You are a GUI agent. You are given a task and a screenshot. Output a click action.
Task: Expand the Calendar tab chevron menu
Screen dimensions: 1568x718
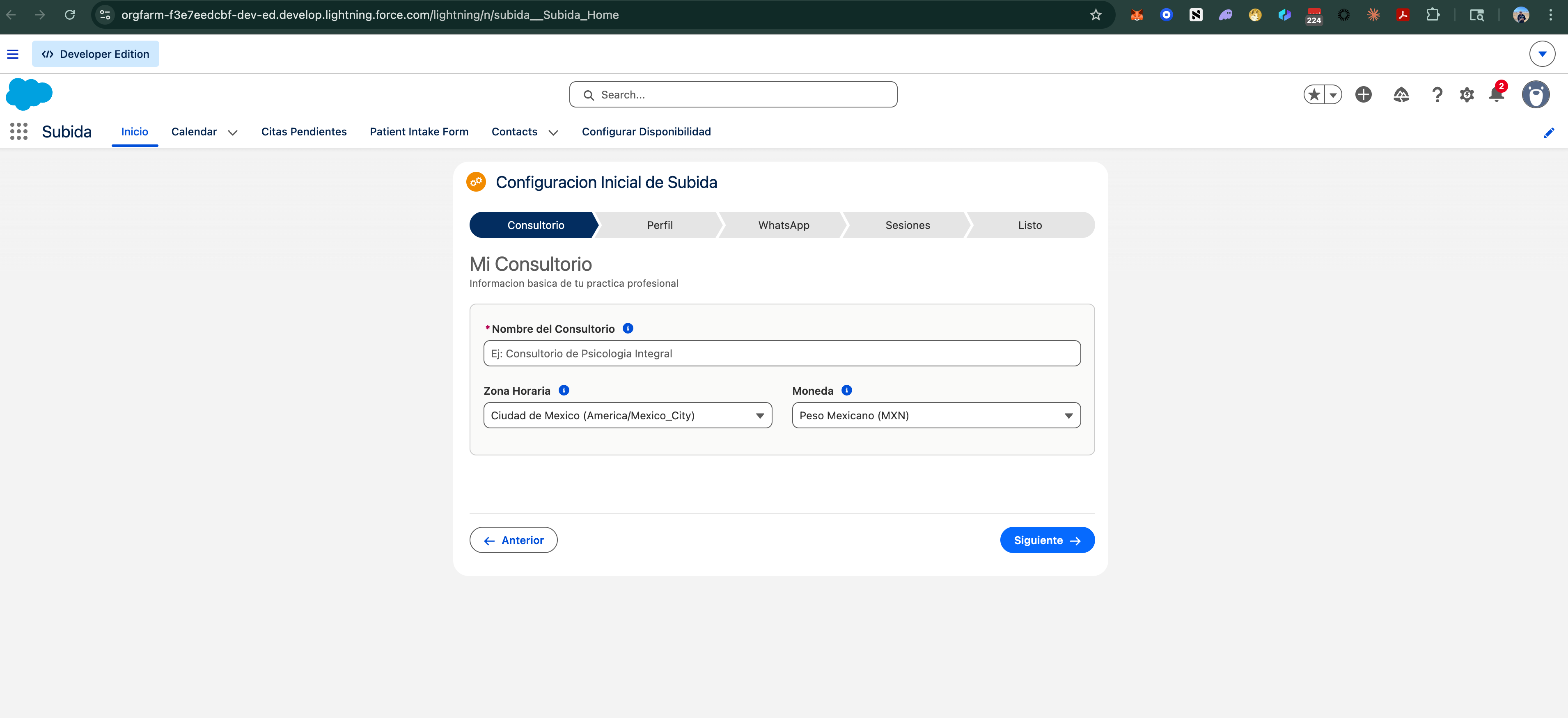tap(232, 132)
